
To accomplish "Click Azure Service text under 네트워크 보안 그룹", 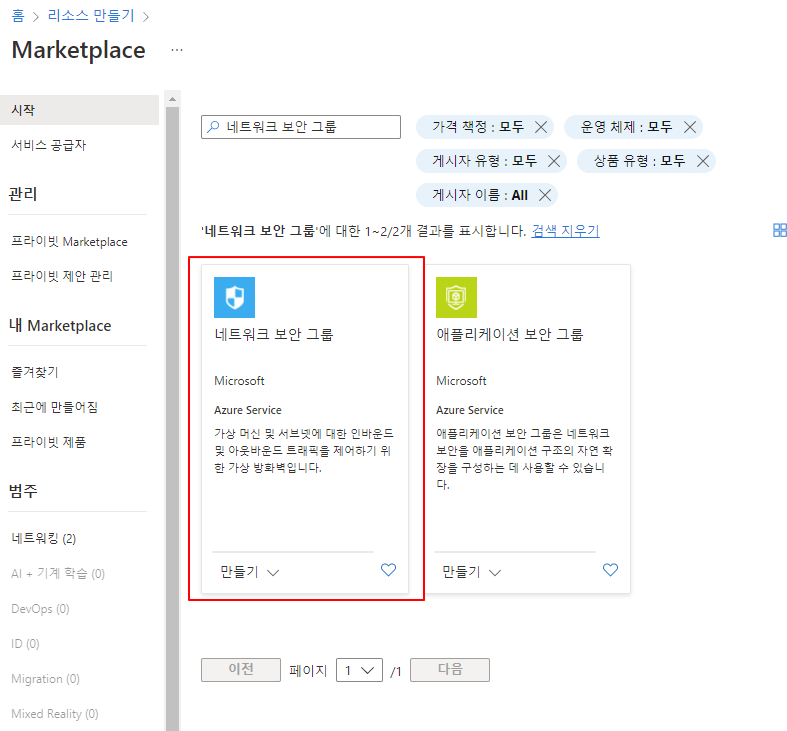I will coord(248,410).
